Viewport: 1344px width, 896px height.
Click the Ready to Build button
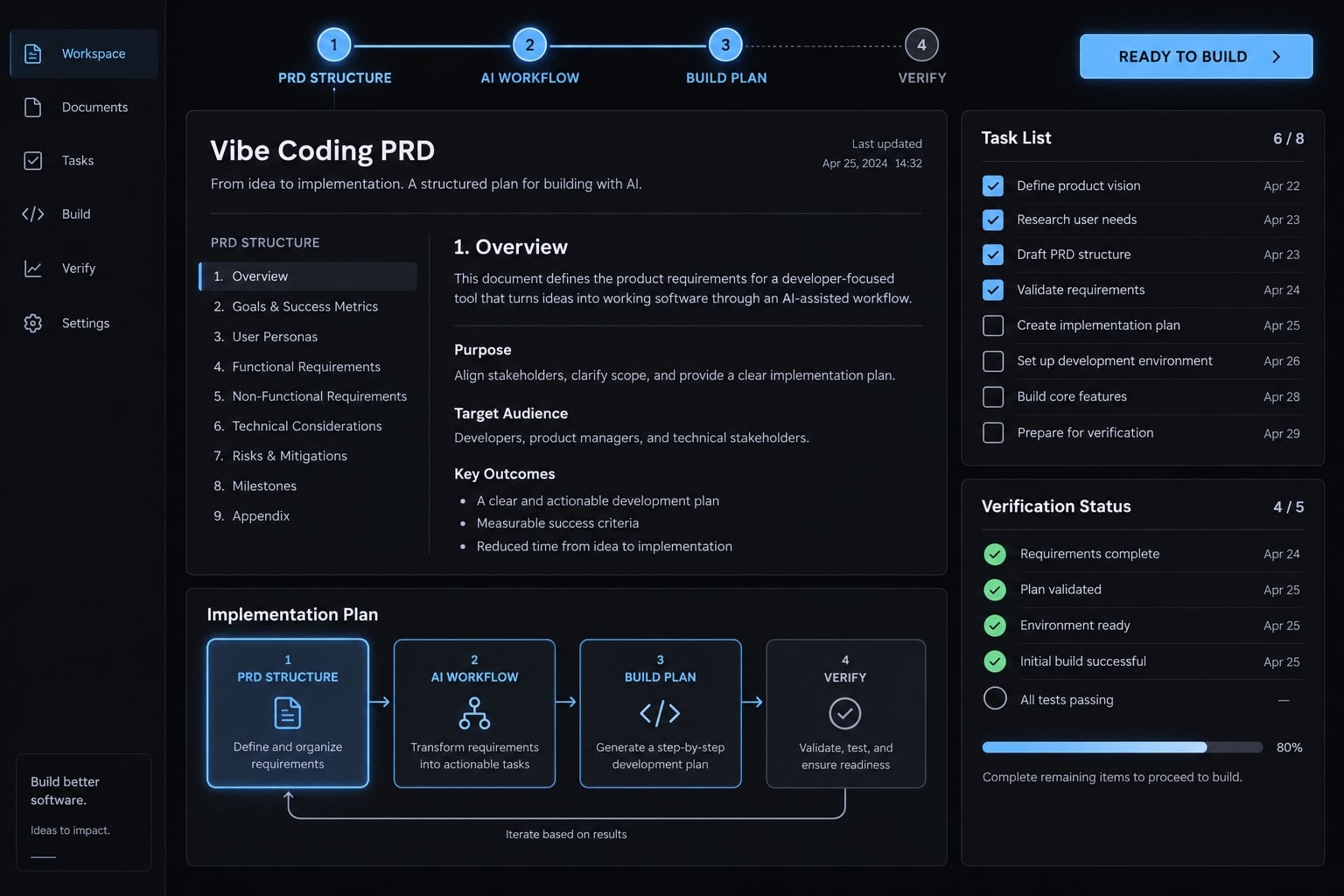click(1196, 57)
